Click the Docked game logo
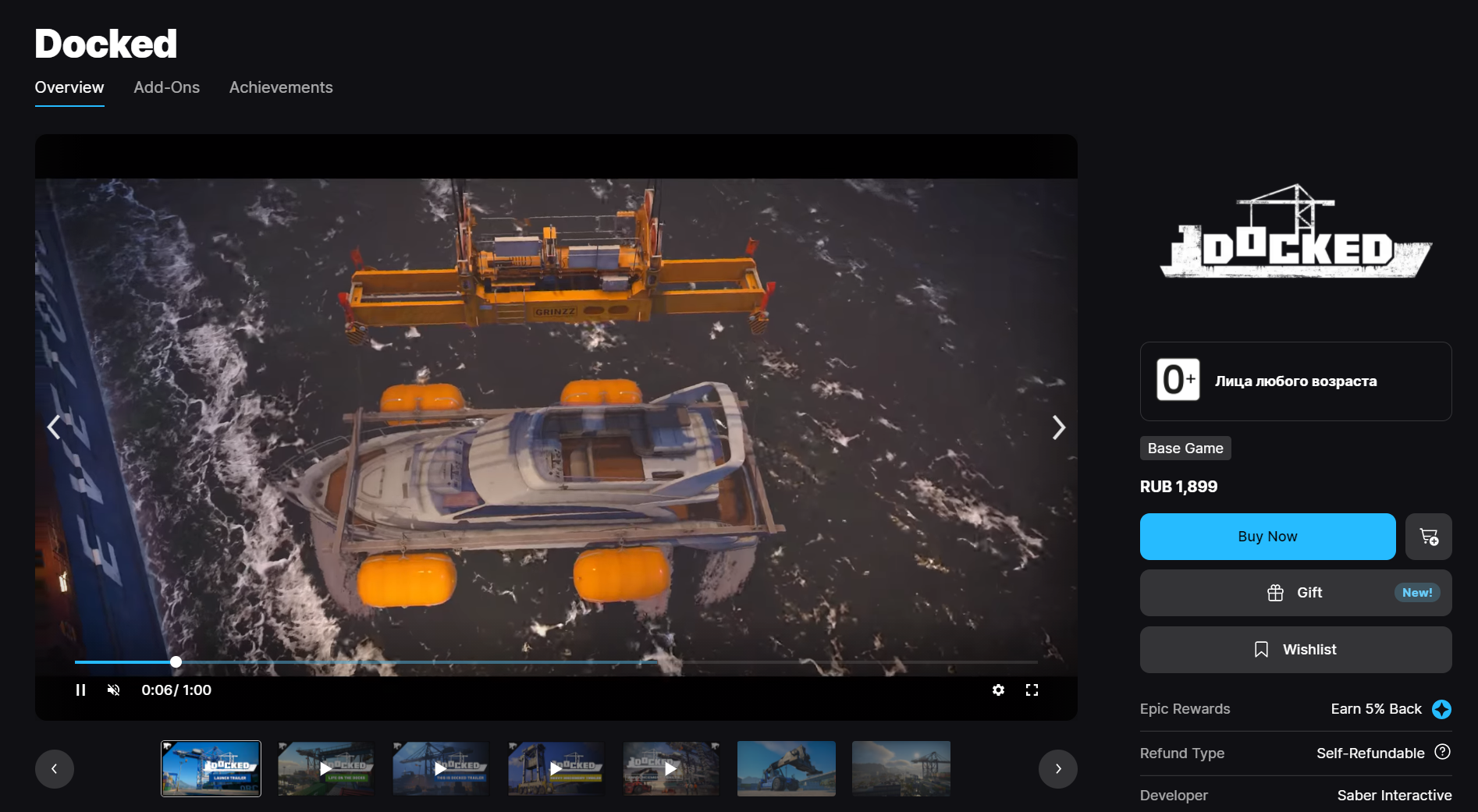The height and width of the screenshot is (812, 1478). coord(1295,232)
